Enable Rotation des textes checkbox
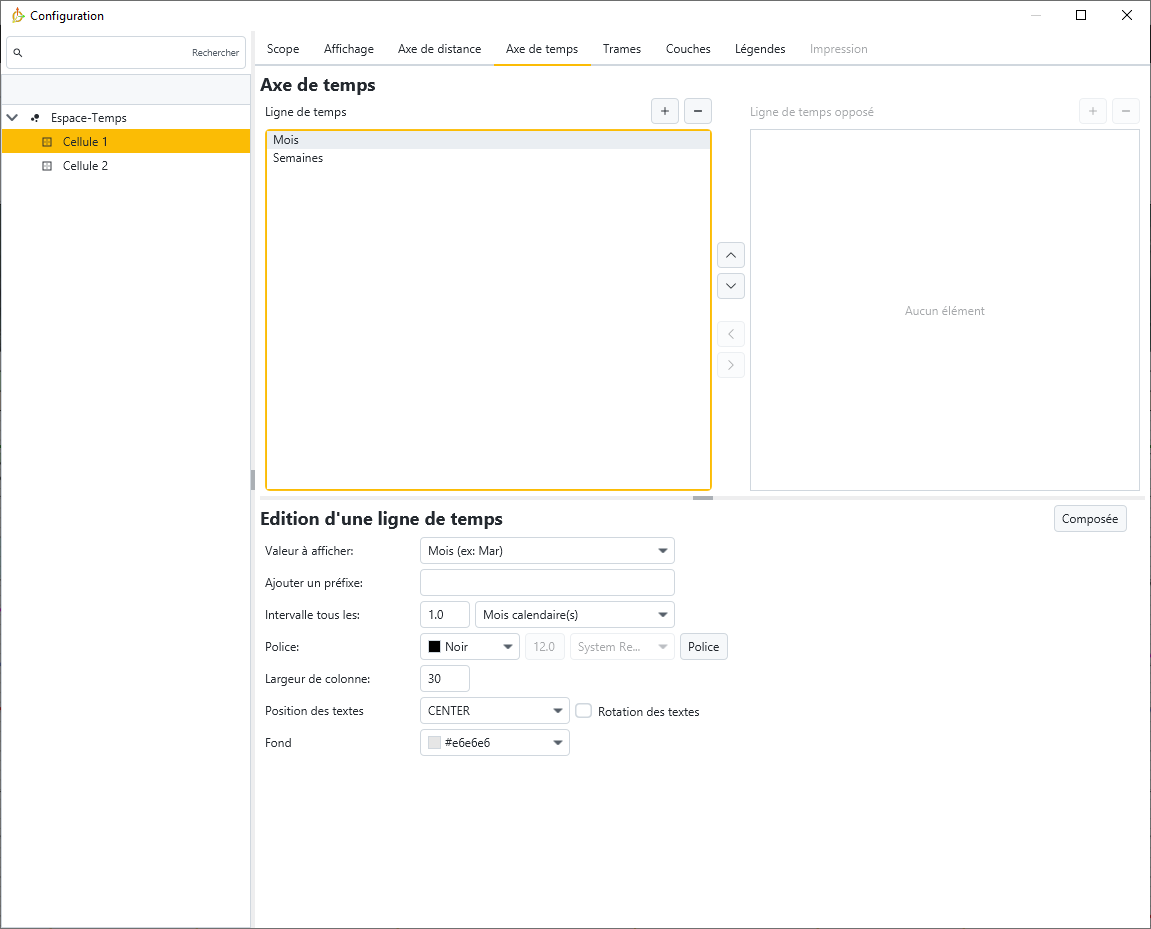Image resolution: width=1151 pixels, height=929 pixels. coord(584,711)
